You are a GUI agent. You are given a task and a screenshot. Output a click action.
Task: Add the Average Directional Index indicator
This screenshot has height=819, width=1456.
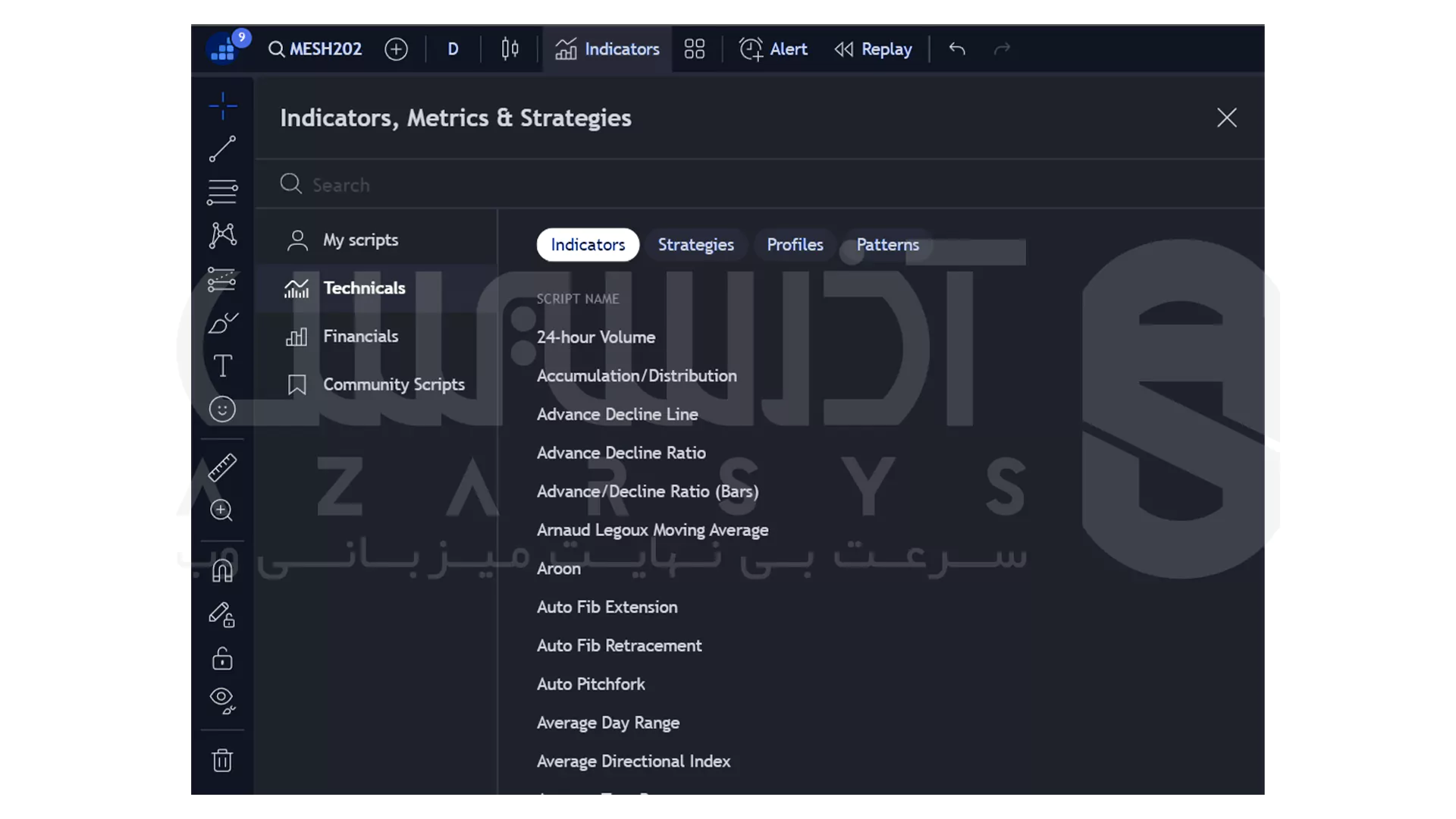coord(633,761)
